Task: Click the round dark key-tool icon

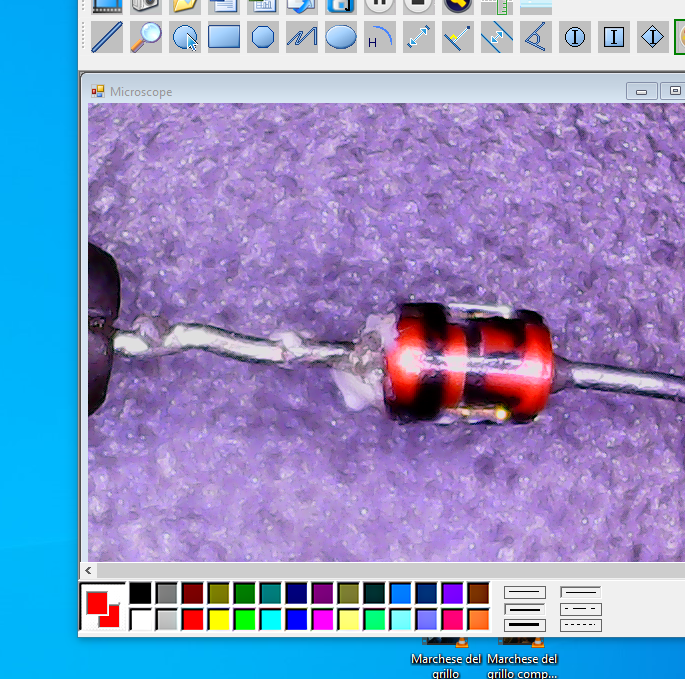Action: point(458,6)
